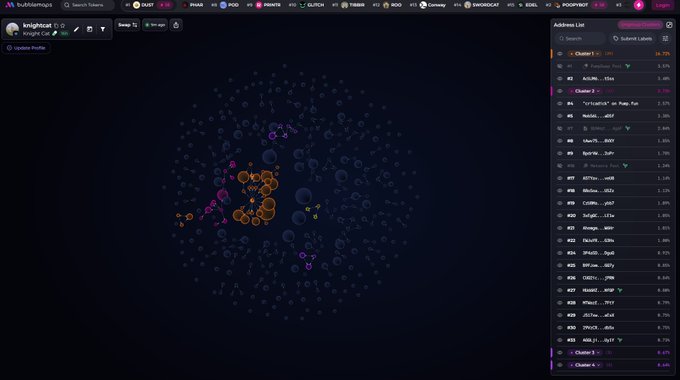Image resolution: width=680 pixels, height=380 pixels.
Task: Copy the knightcat token address
Action: pyautogui.click(x=56, y=26)
